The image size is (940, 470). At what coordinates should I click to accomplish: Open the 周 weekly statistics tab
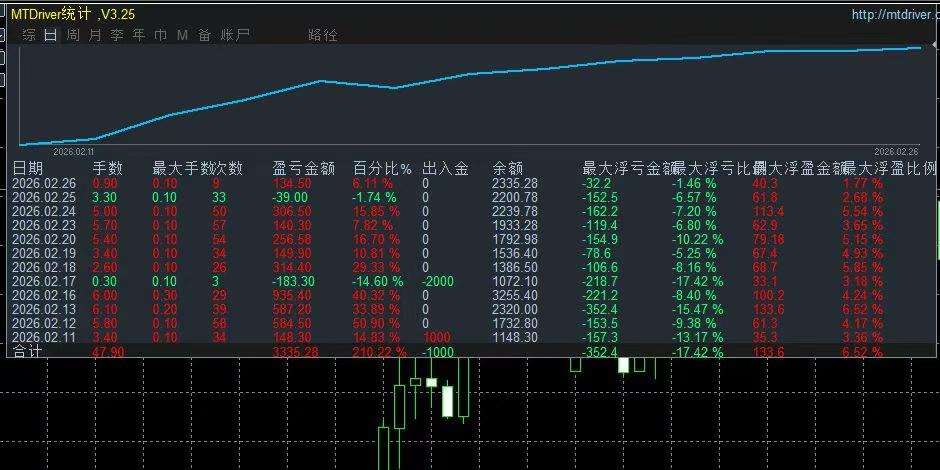[x=73, y=35]
